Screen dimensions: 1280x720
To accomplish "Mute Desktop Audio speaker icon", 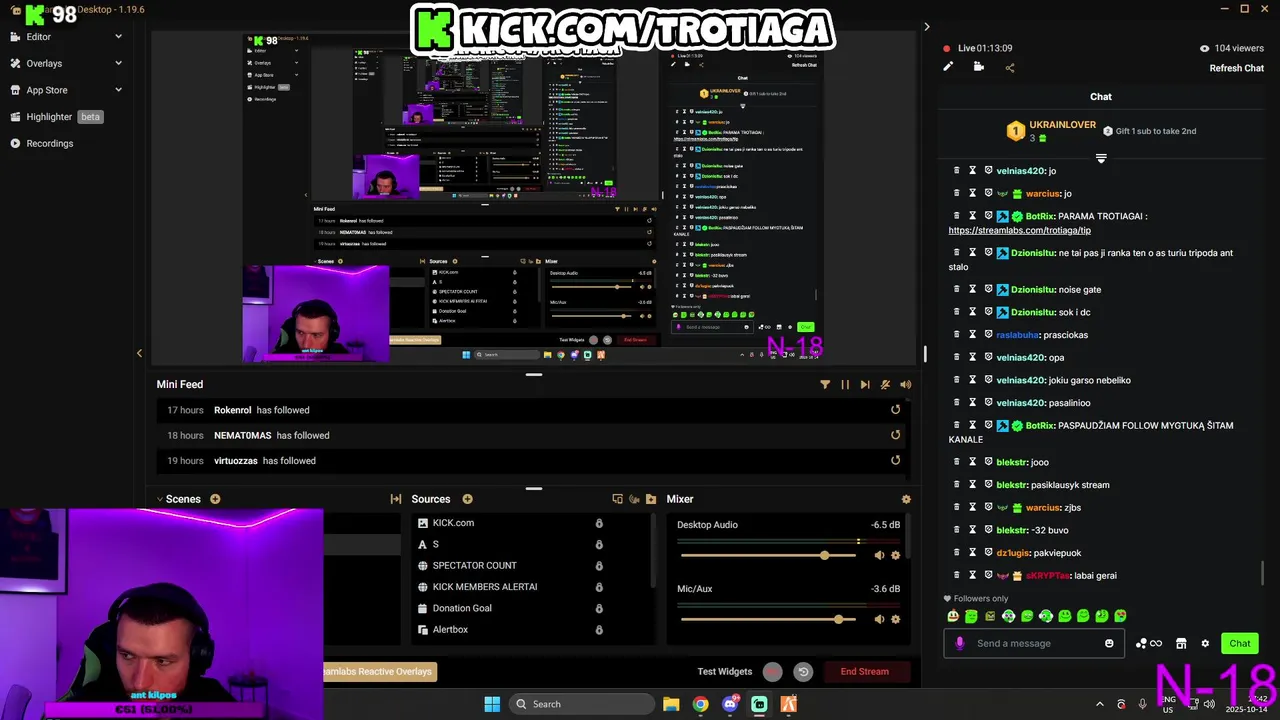I will (879, 555).
